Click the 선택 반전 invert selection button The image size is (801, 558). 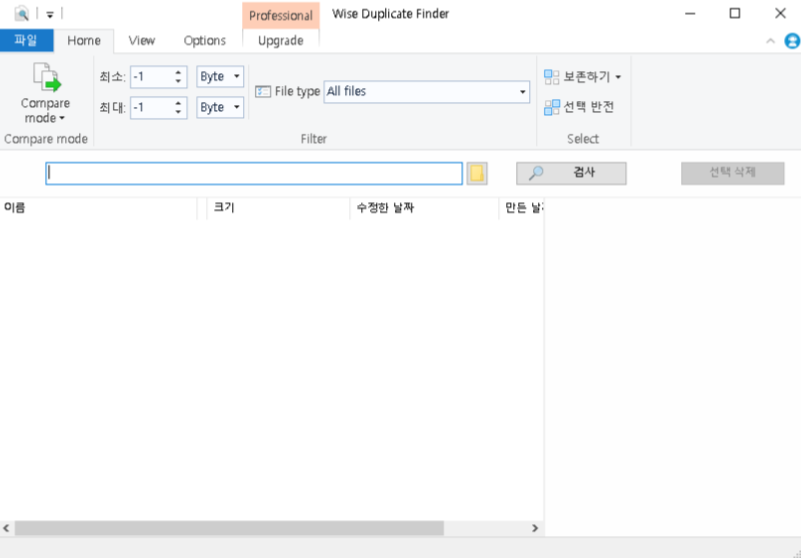[x=579, y=107]
